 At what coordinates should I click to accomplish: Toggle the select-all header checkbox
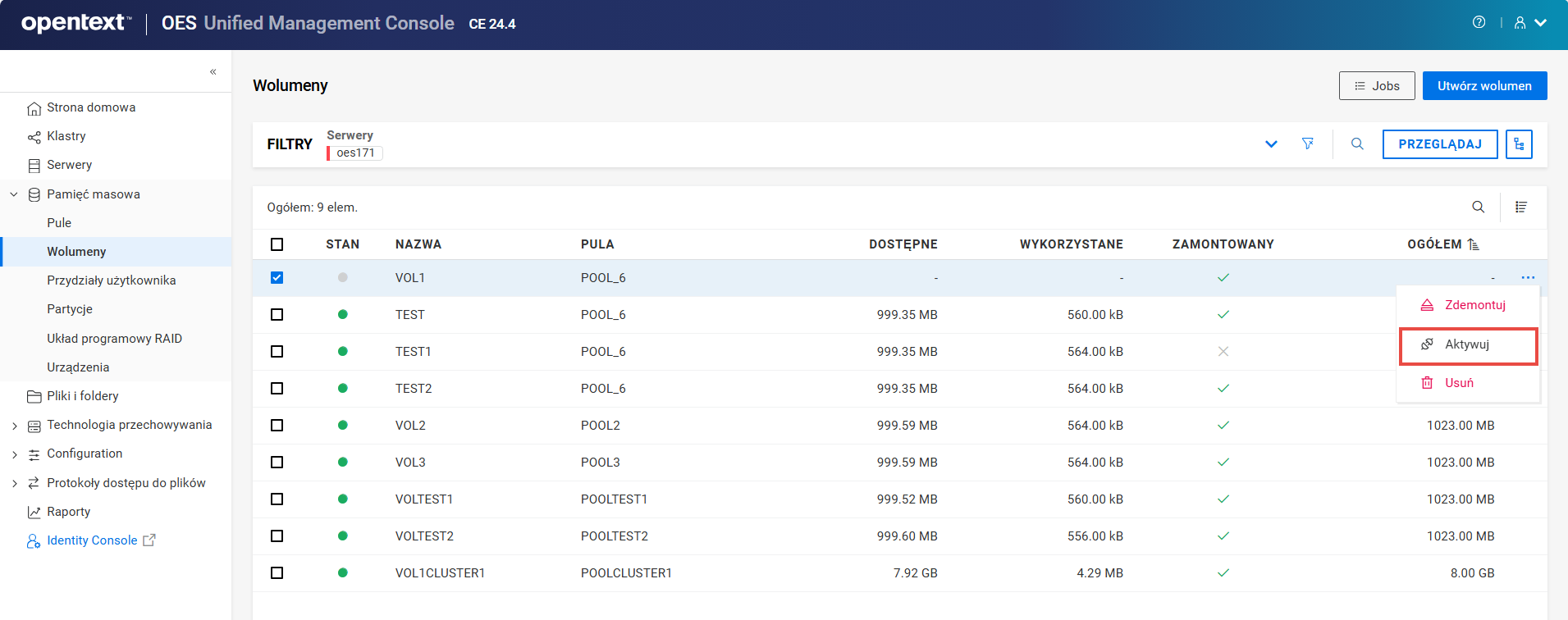pos(277,244)
